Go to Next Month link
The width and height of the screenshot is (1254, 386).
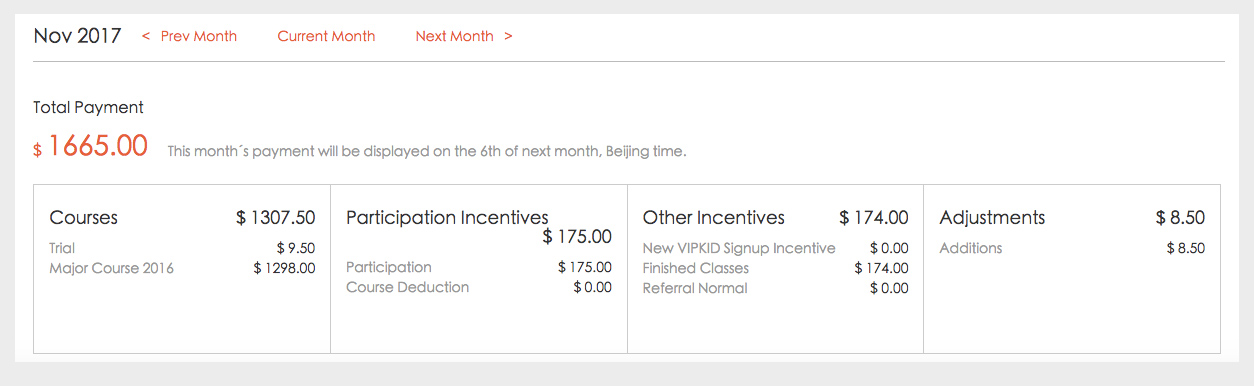[x=454, y=36]
